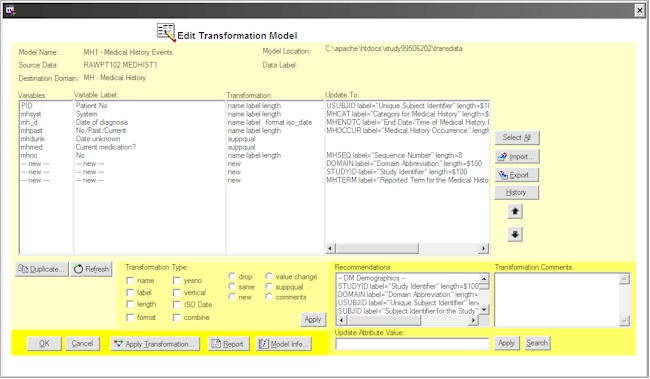
Task: Click Transformation Comments scroll-down arrow
Action: (624, 321)
